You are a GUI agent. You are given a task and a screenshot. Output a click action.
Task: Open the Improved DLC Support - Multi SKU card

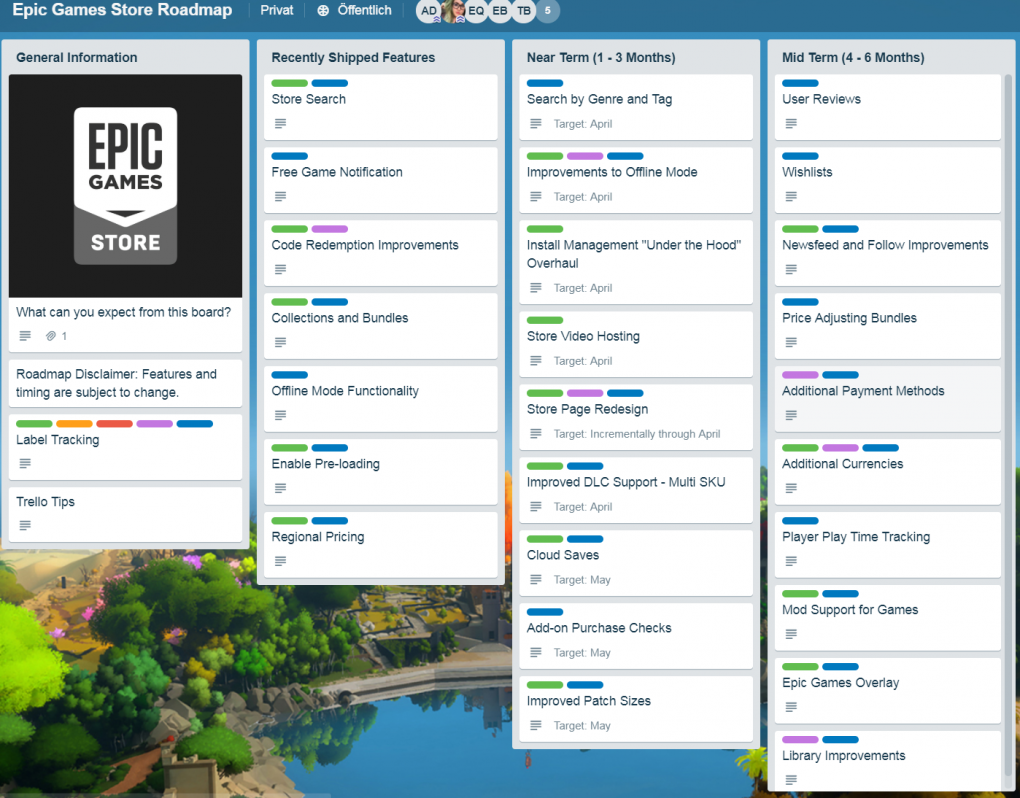636,490
